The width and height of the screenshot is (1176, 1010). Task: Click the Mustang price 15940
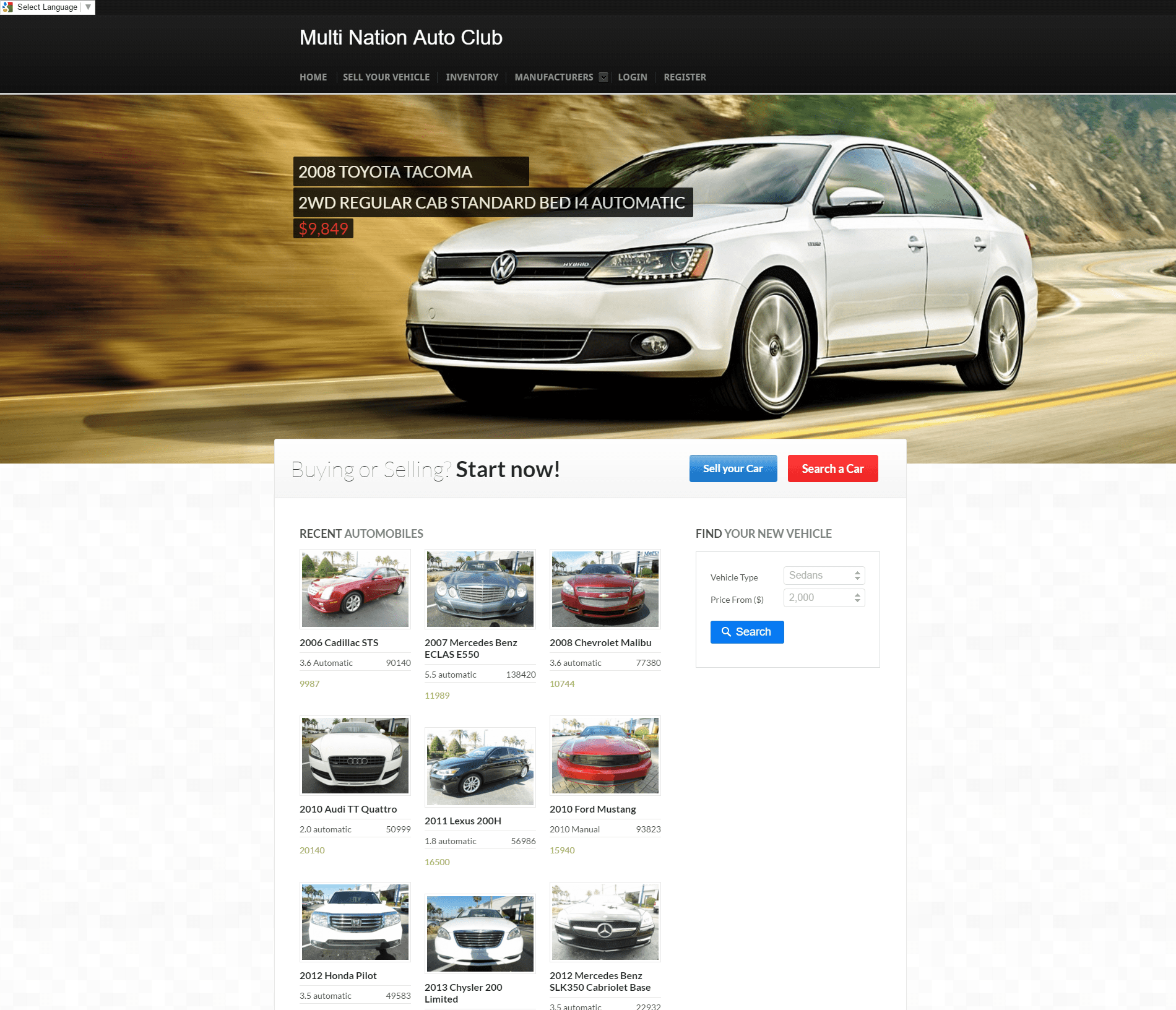coord(562,850)
